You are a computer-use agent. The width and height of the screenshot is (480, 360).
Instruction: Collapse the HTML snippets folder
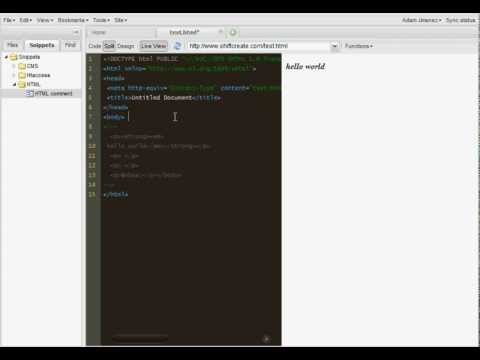pyautogui.click(x=14, y=85)
